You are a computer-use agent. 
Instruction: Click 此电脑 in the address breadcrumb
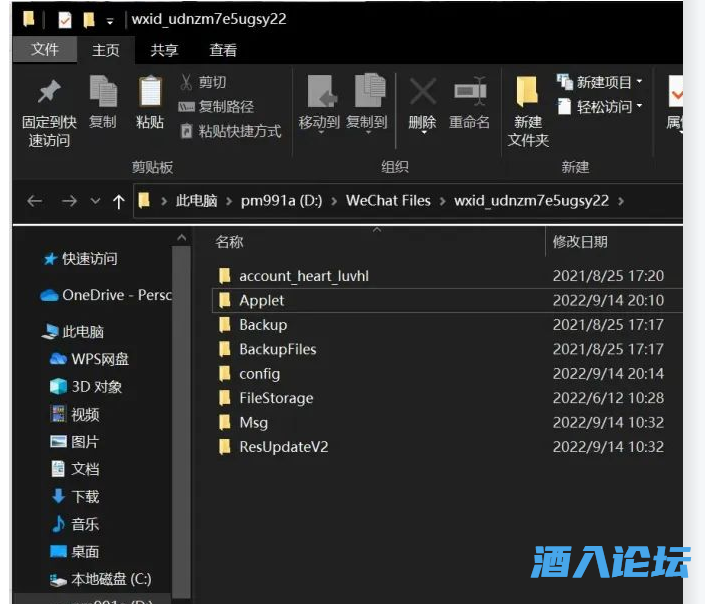(x=196, y=201)
